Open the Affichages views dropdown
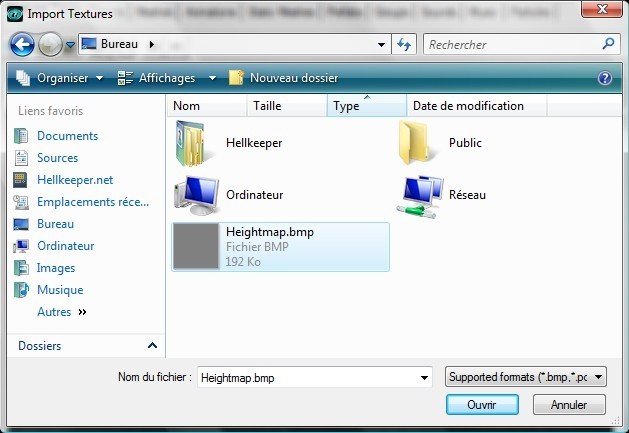The image size is (629, 433). click(167, 78)
